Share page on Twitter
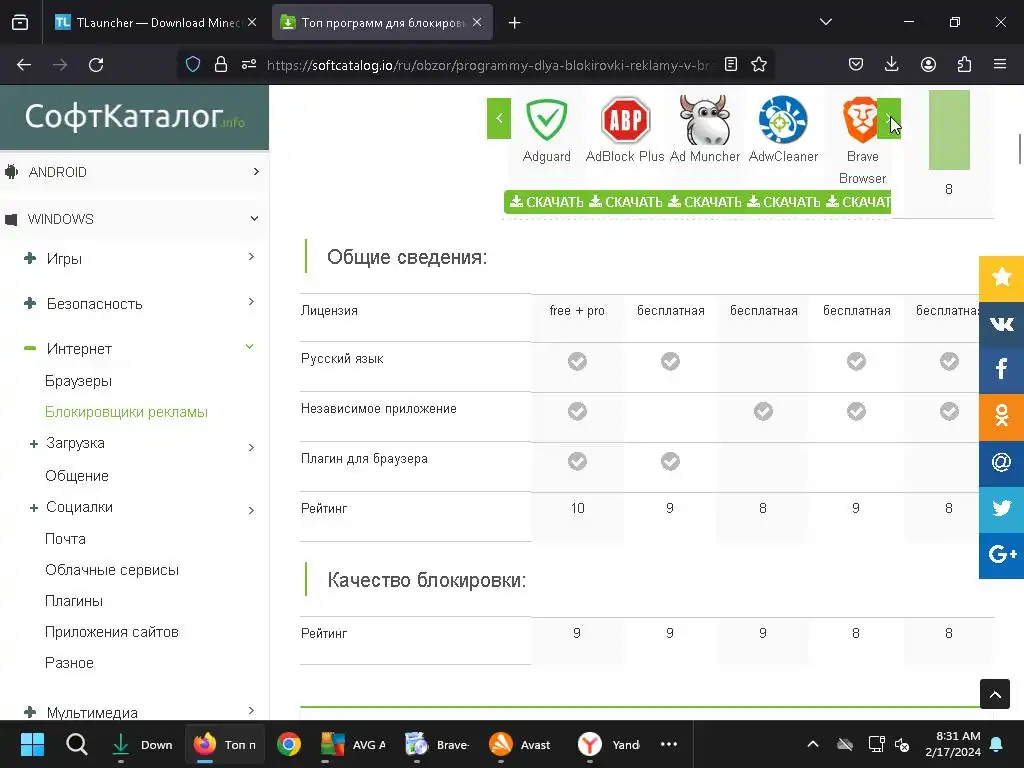This screenshot has height=768, width=1024. [x=1001, y=509]
